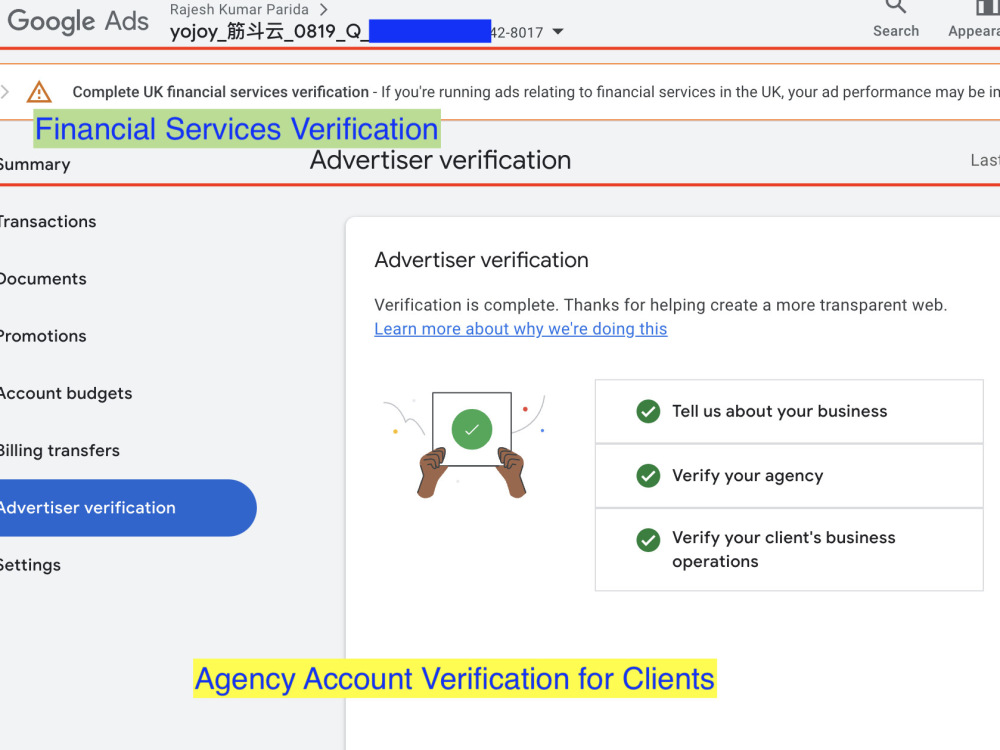
Task: Open Verify your client's business operations step
Action: pos(789,550)
